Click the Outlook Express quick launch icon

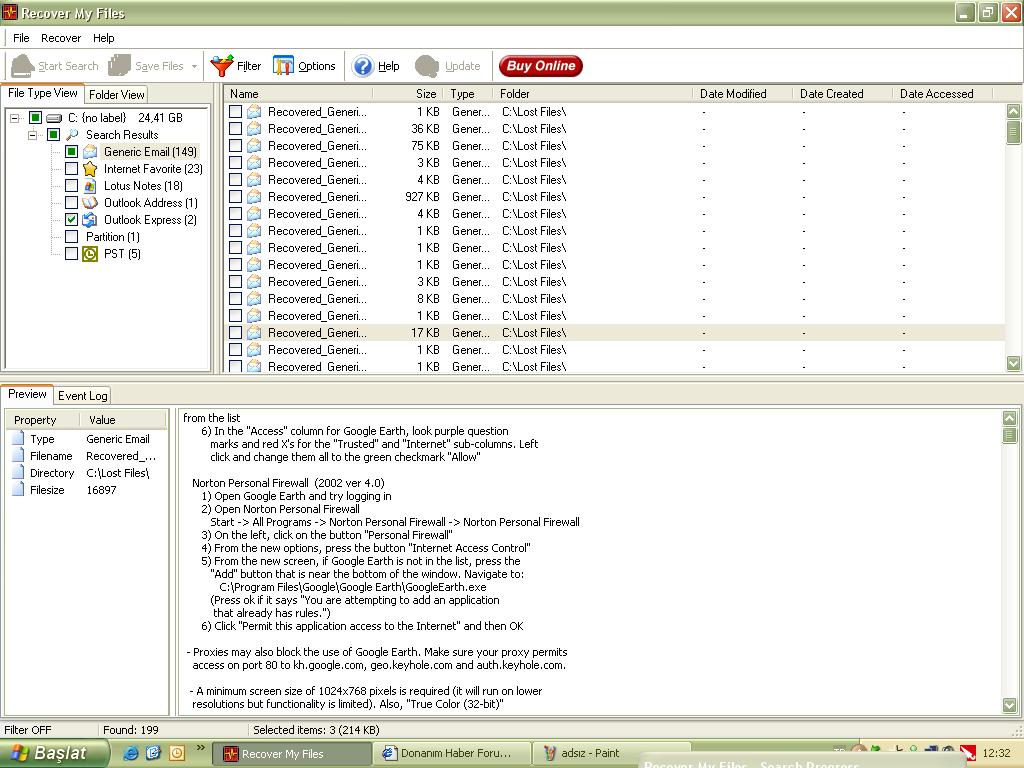153,753
